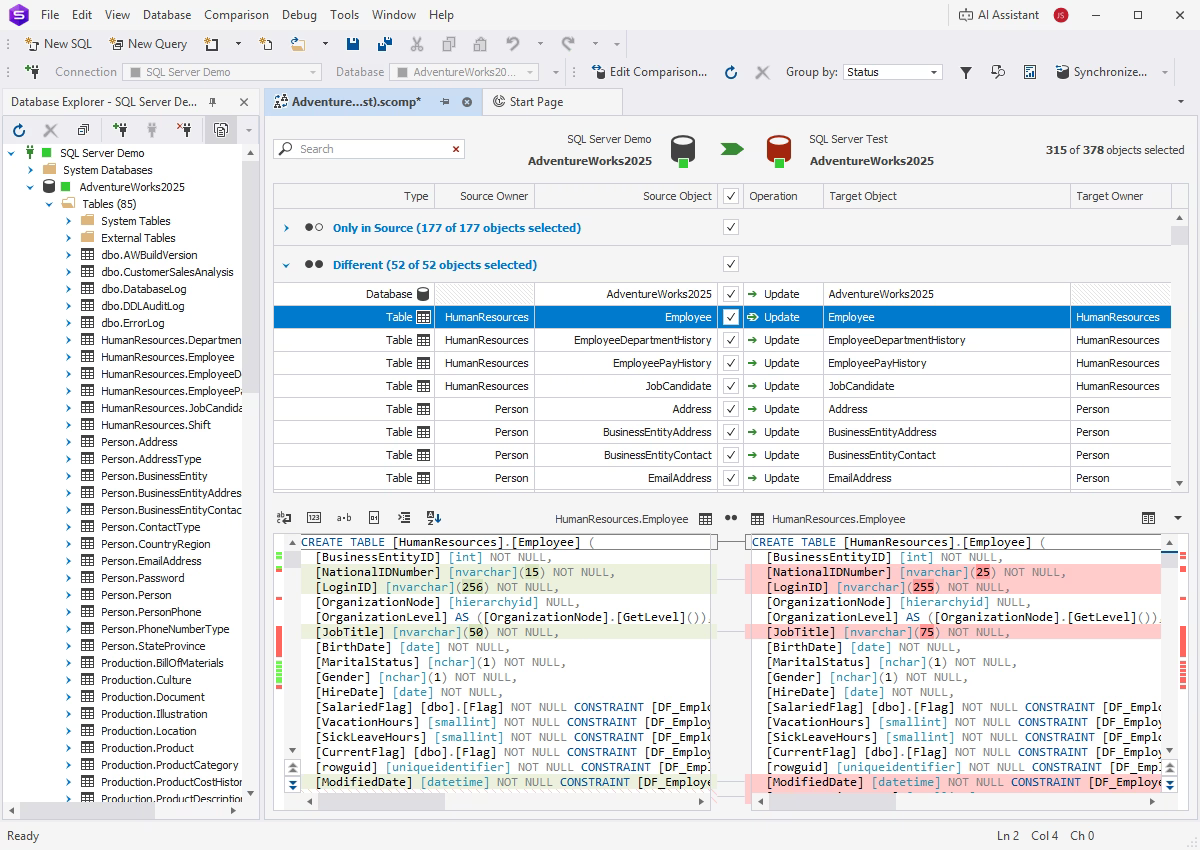Screen dimensions: 1200x850
Task: Refresh the Database Explorer tree
Action: pos(19,130)
